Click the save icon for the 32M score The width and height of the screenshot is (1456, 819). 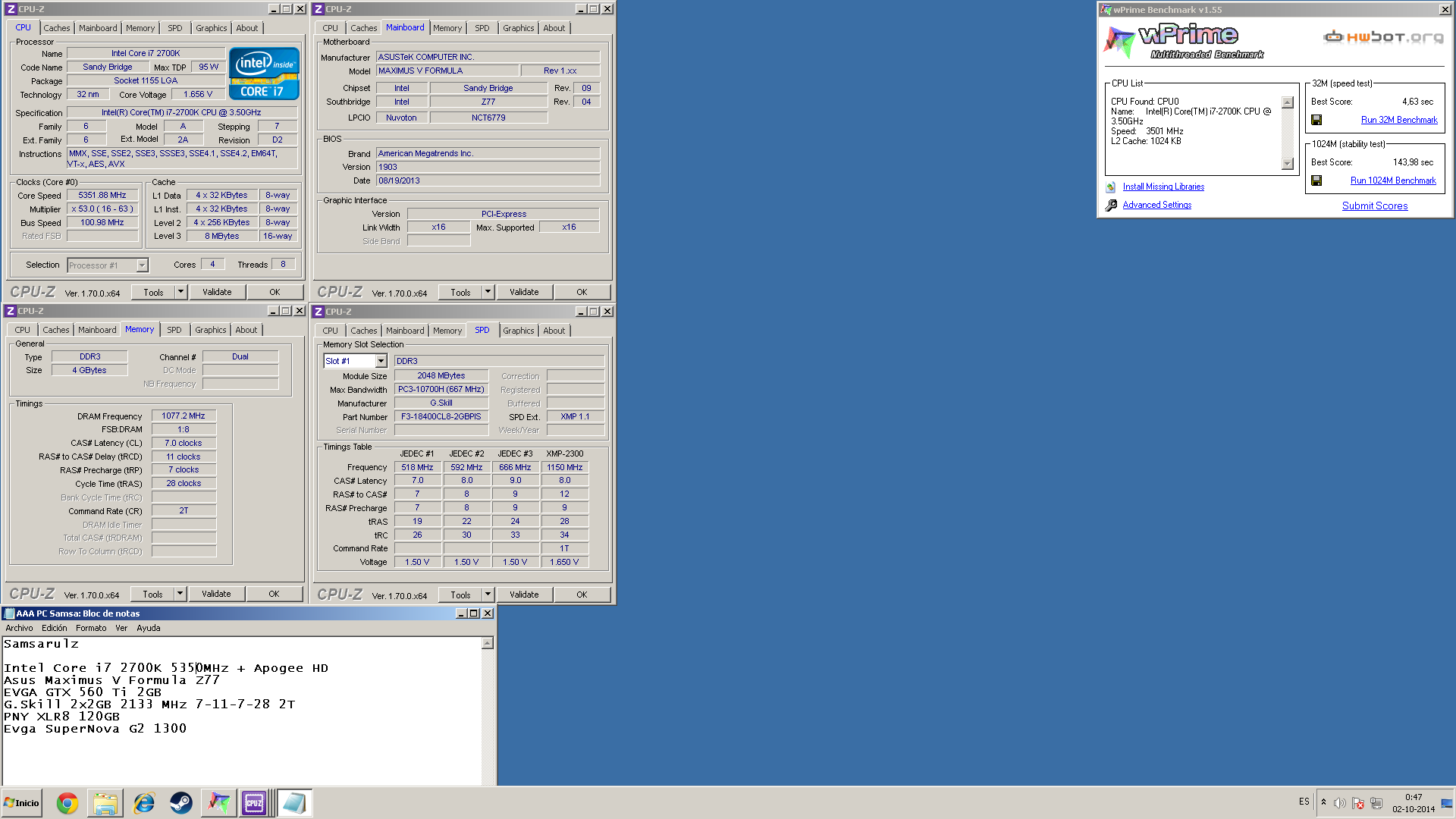[1316, 120]
